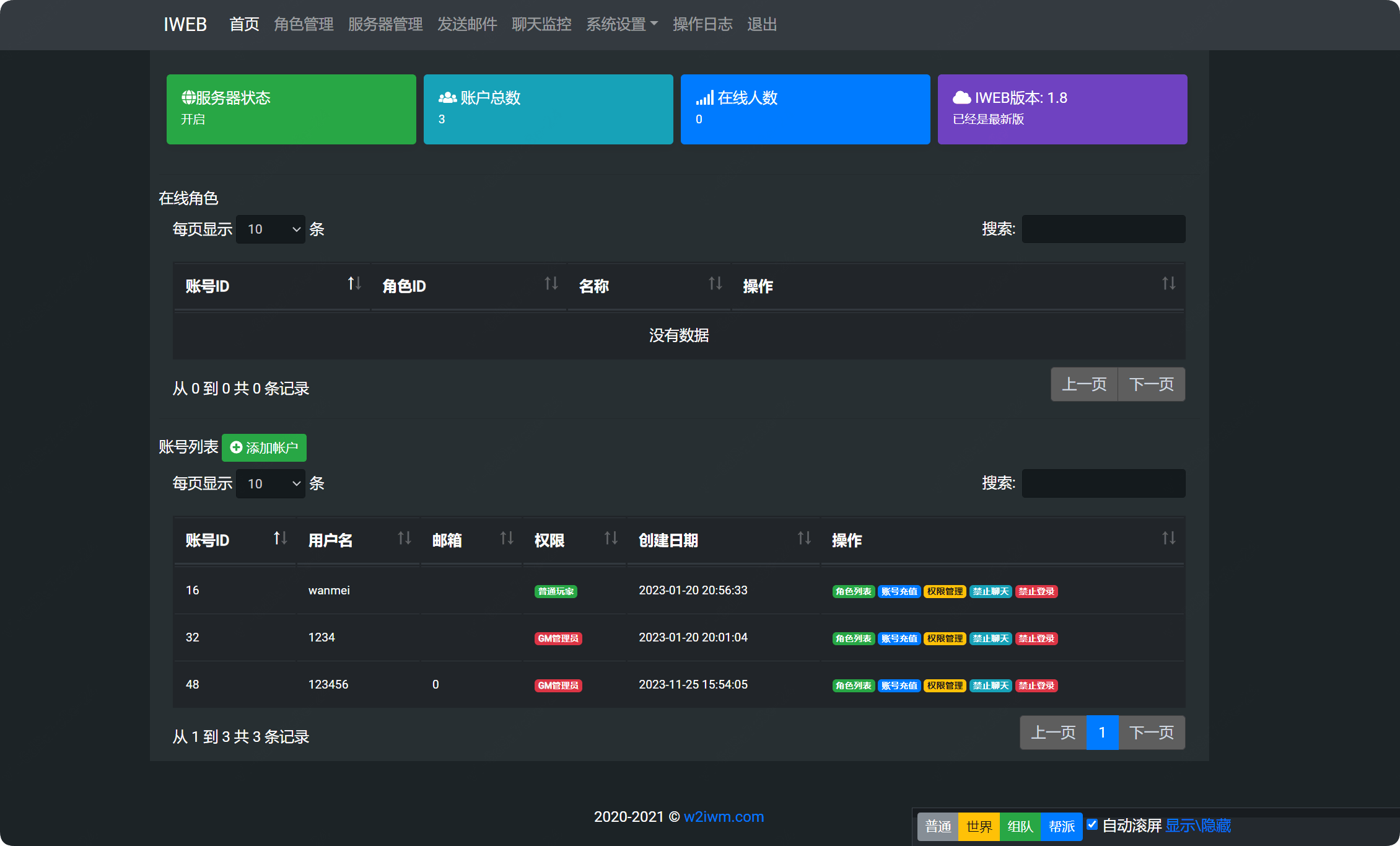Sort account list by 创建日期 arrows
This screenshot has height=846, width=1400.
pyautogui.click(x=803, y=538)
